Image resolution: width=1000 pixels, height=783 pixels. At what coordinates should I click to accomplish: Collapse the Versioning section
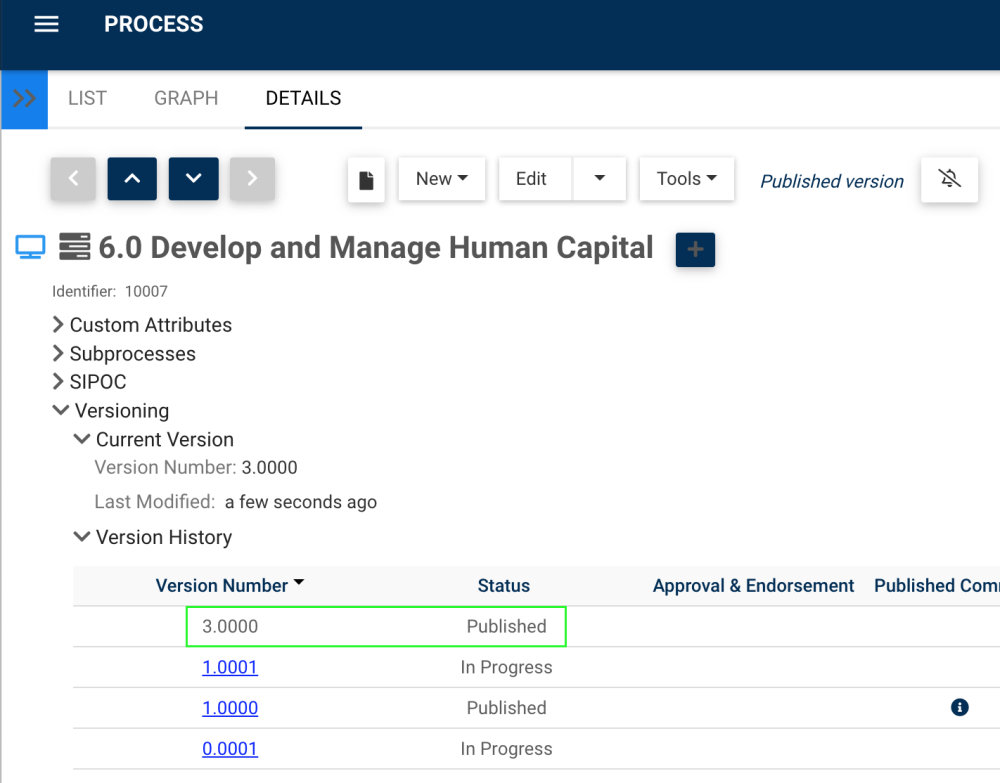[x=61, y=411]
